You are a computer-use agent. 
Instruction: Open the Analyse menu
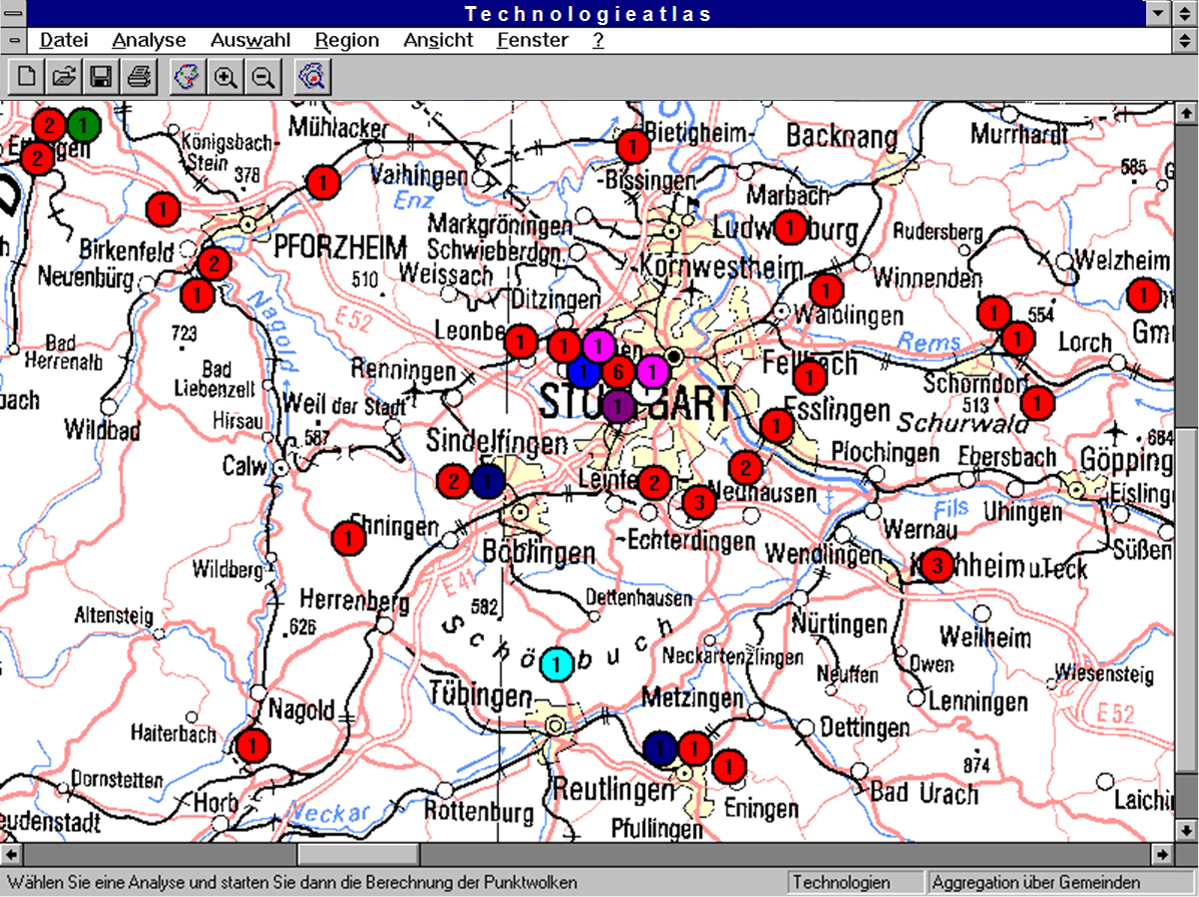(x=149, y=41)
